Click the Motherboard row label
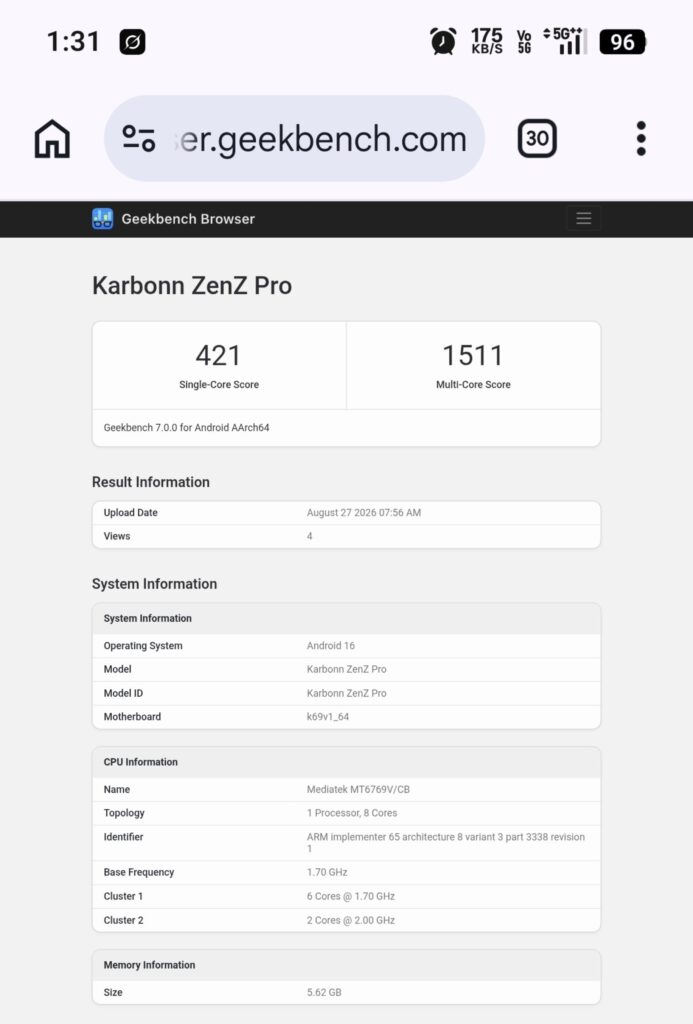Image resolution: width=693 pixels, height=1024 pixels. 132,717
